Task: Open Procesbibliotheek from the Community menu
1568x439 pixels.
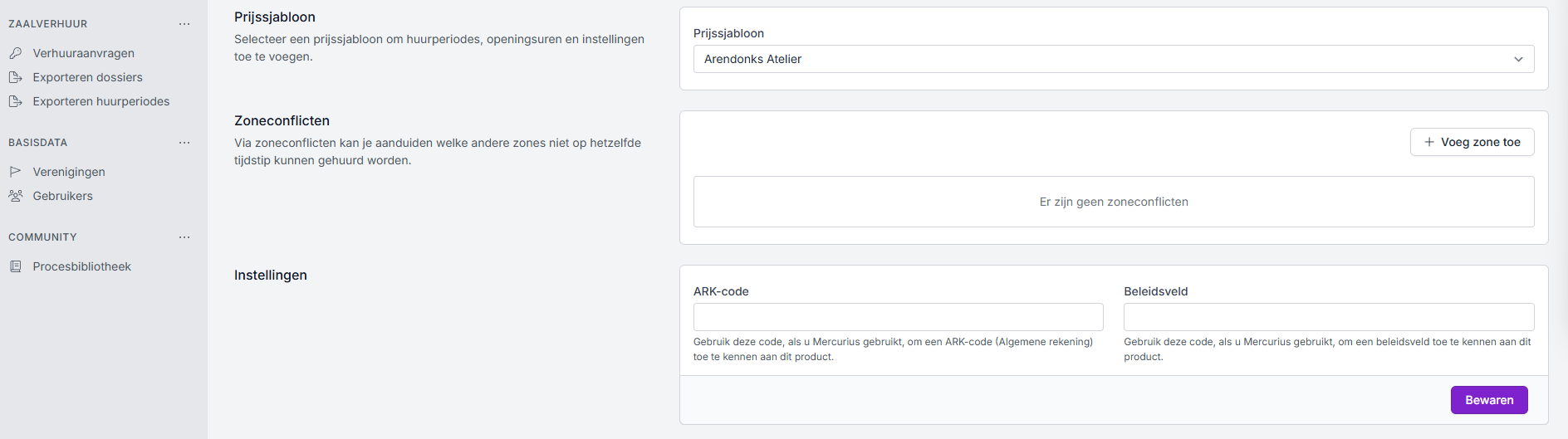Action: pos(81,266)
